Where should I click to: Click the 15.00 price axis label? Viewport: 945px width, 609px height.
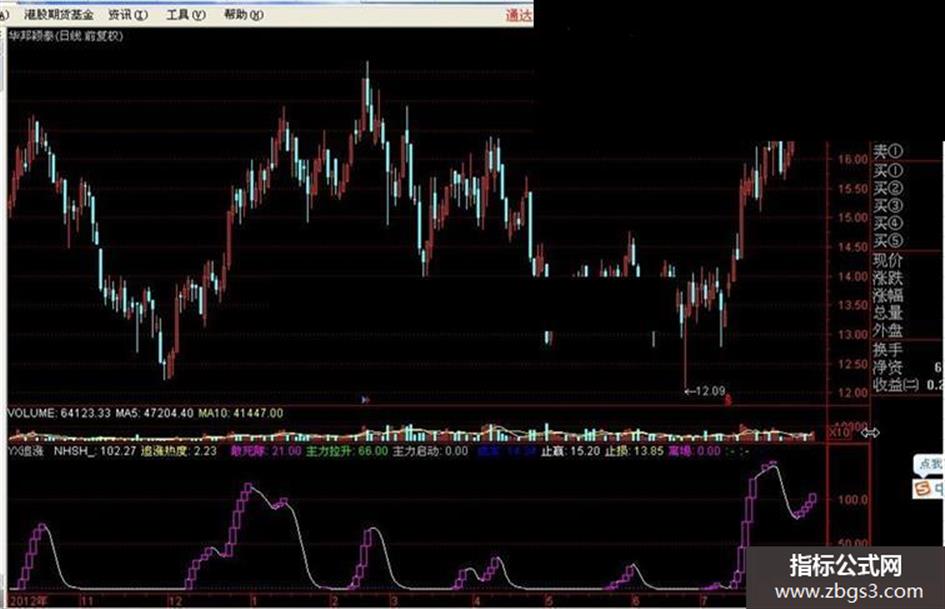tap(852, 218)
